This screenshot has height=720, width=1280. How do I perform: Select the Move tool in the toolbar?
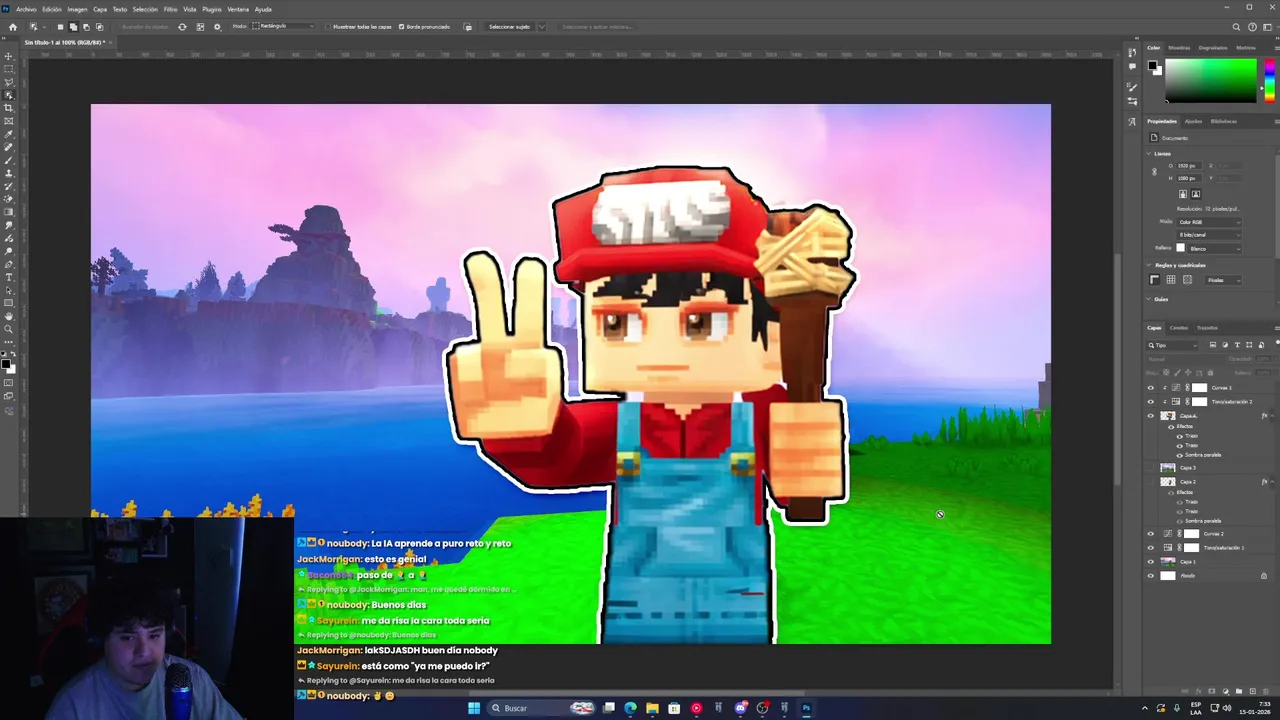(x=9, y=56)
